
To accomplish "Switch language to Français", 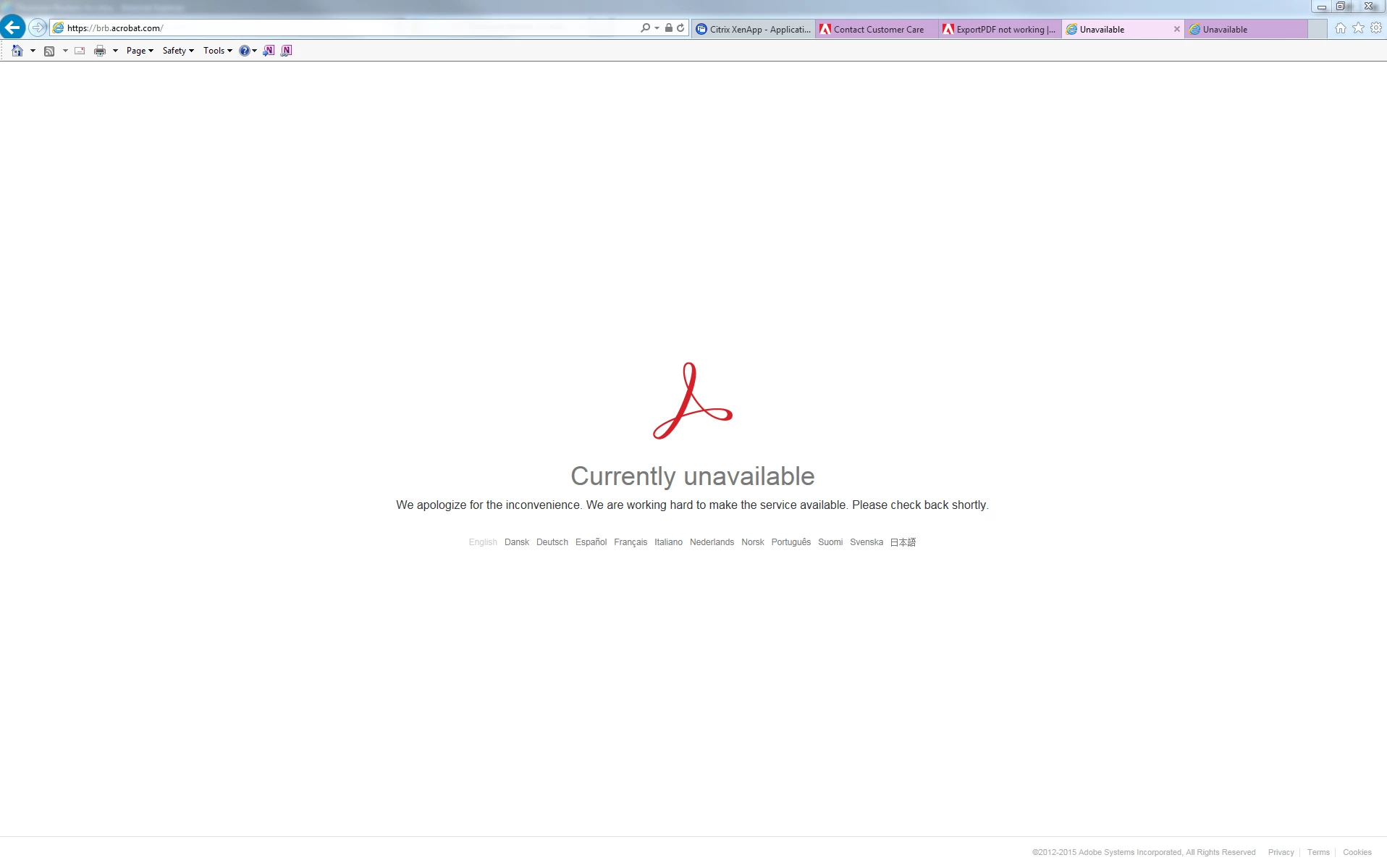I will click(x=631, y=542).
